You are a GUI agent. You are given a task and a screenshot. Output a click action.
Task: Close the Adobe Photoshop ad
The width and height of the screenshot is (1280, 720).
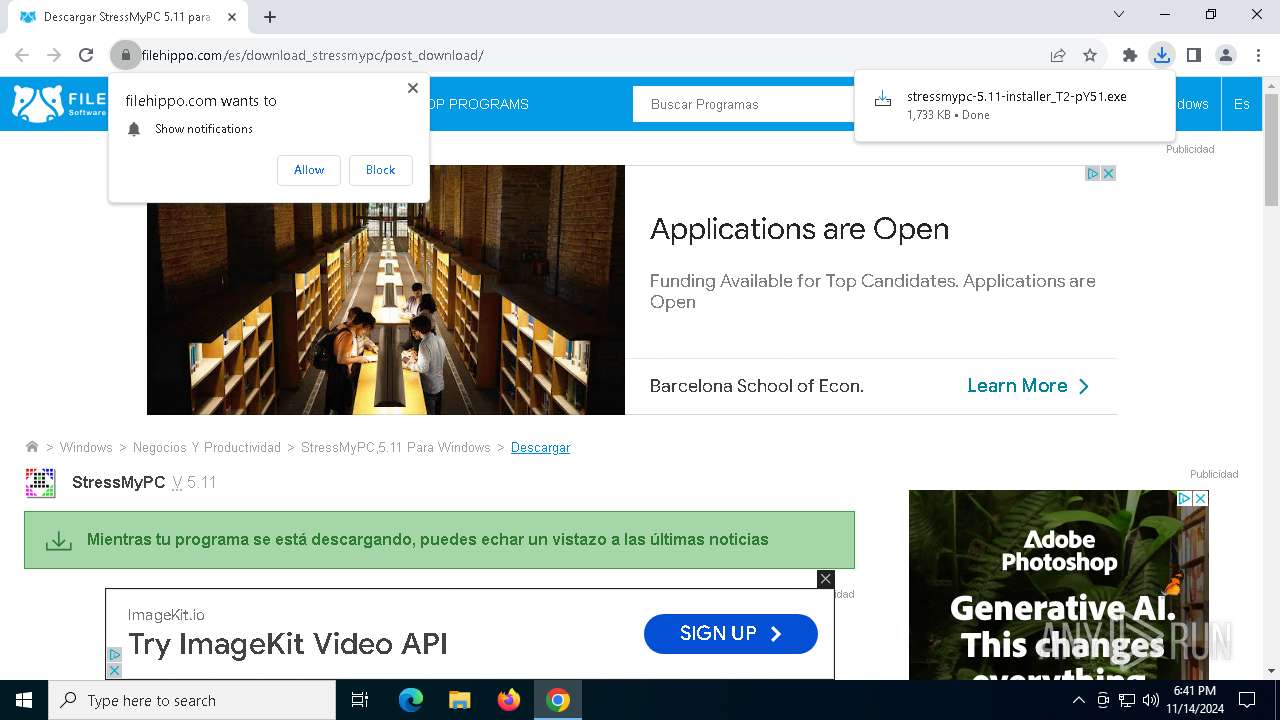(x=1201, y=498)
